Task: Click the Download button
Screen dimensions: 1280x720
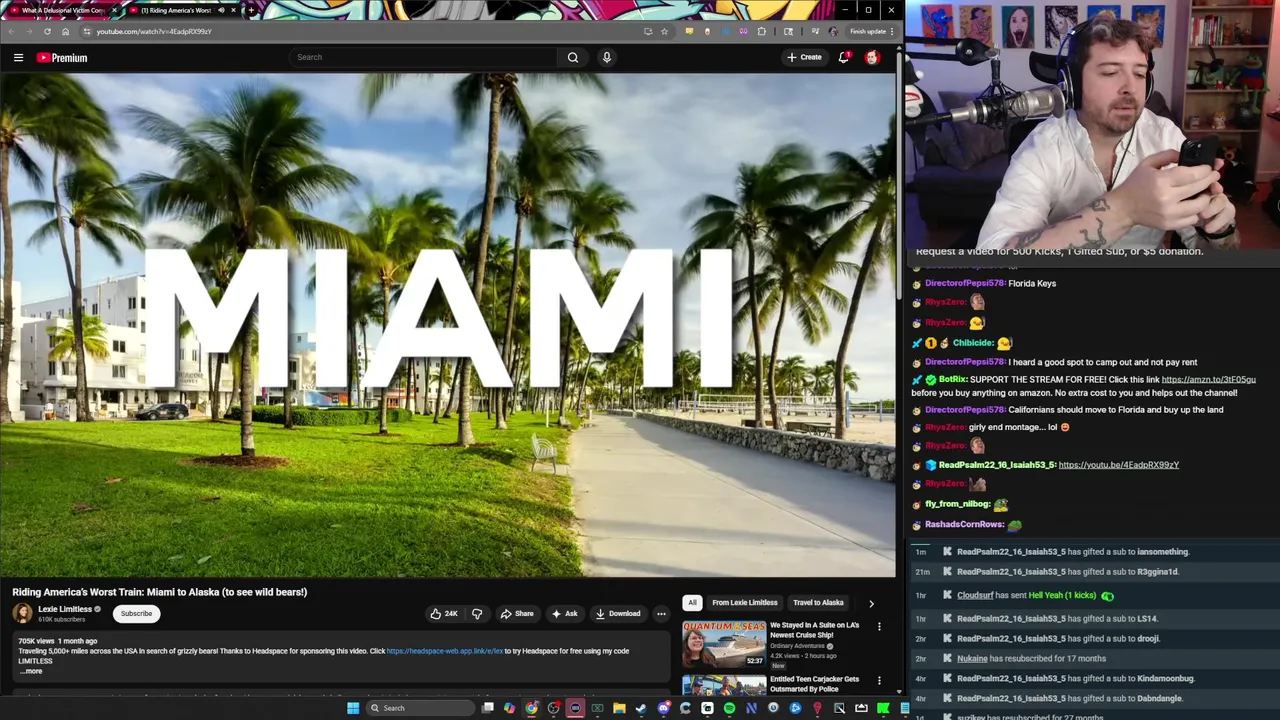Action: (x=617, y=614)
